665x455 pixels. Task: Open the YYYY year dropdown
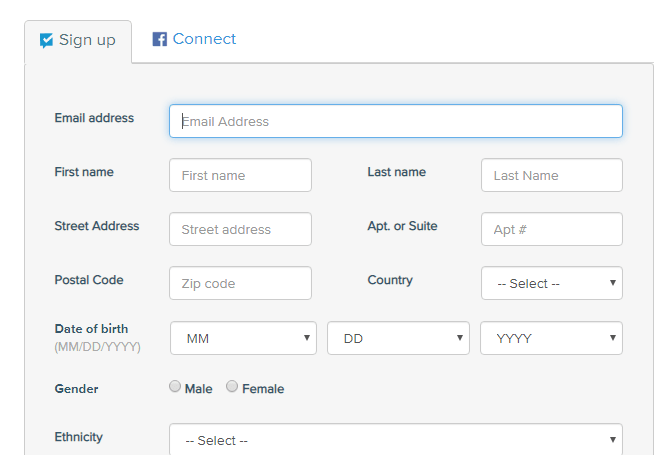tap(551, 338)
